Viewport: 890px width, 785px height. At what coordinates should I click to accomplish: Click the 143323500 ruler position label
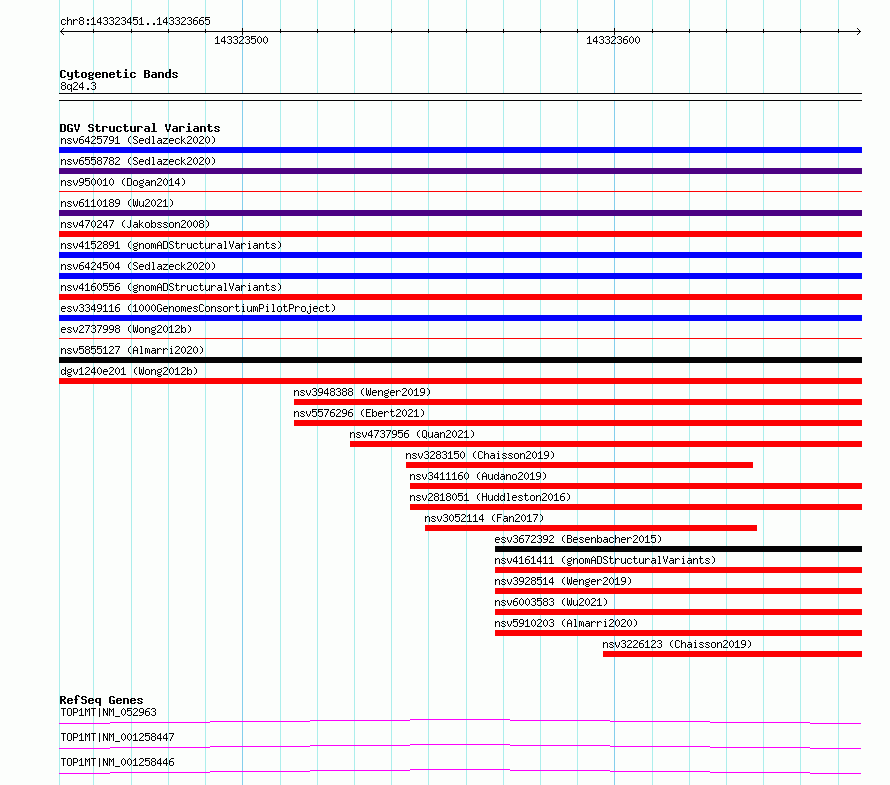[241, 40]
